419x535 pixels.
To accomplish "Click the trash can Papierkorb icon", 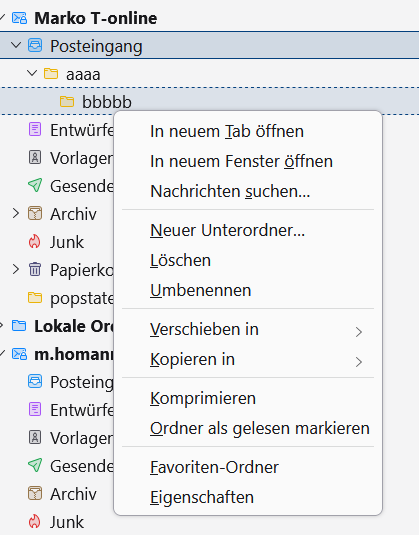I will (35, 270).
